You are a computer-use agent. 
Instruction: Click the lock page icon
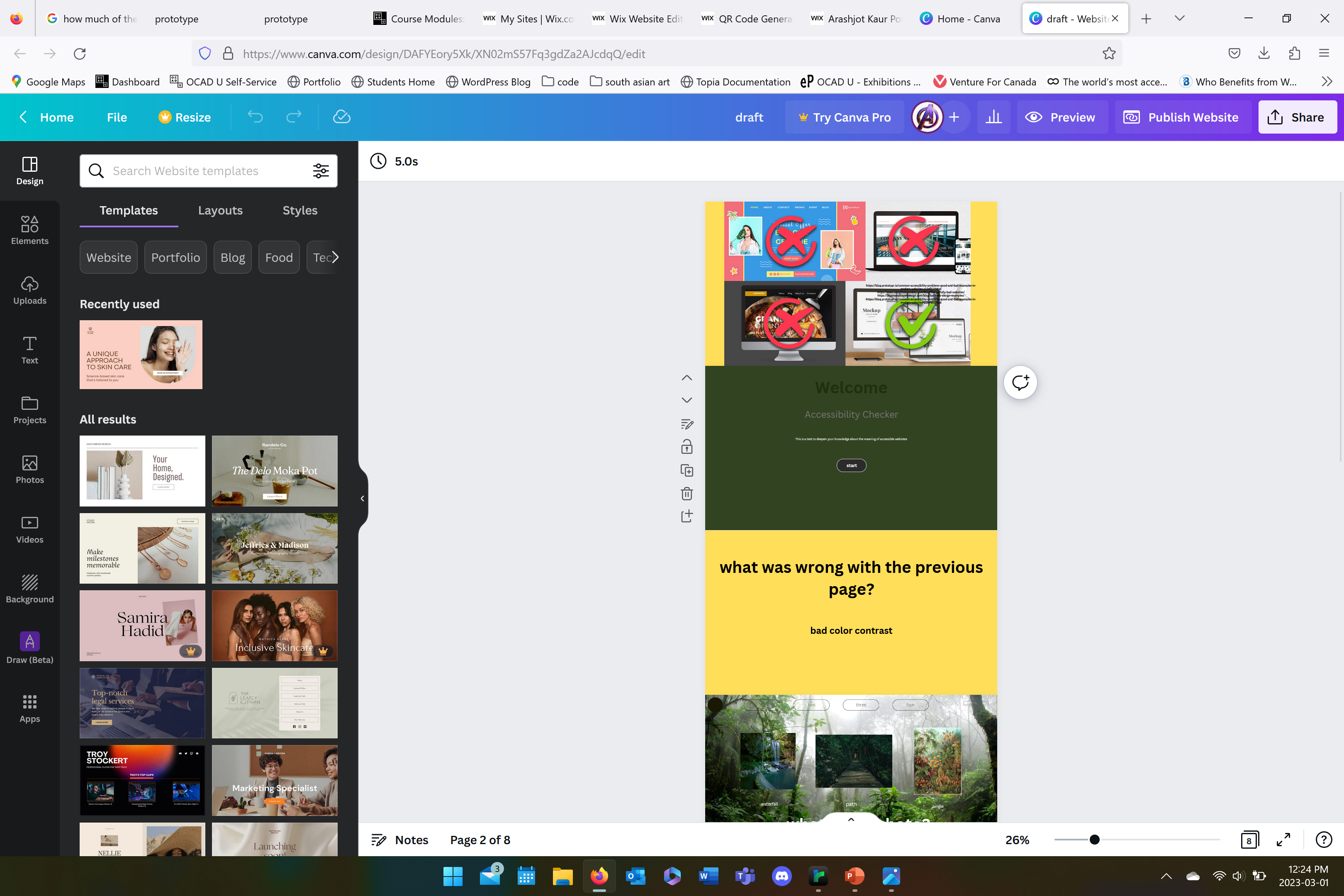click(x=687, y=447)
